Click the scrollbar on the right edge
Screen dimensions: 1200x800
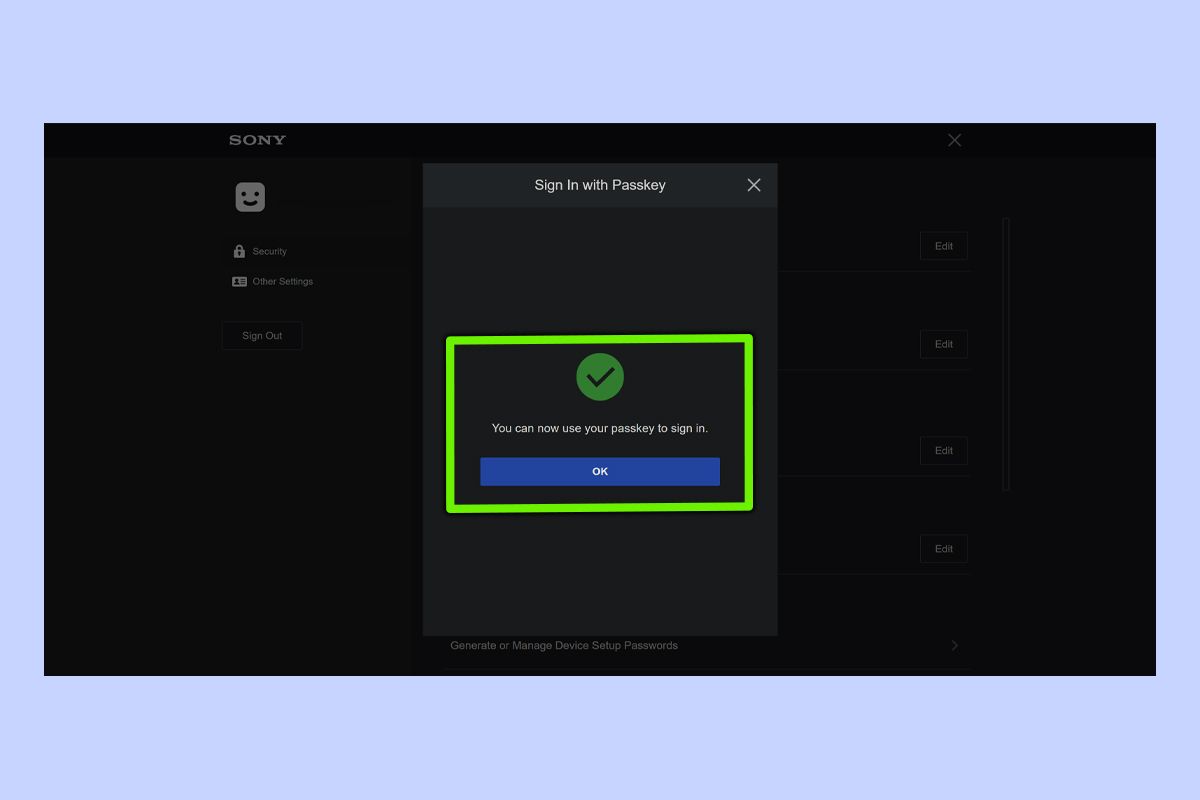[1007, 350]
